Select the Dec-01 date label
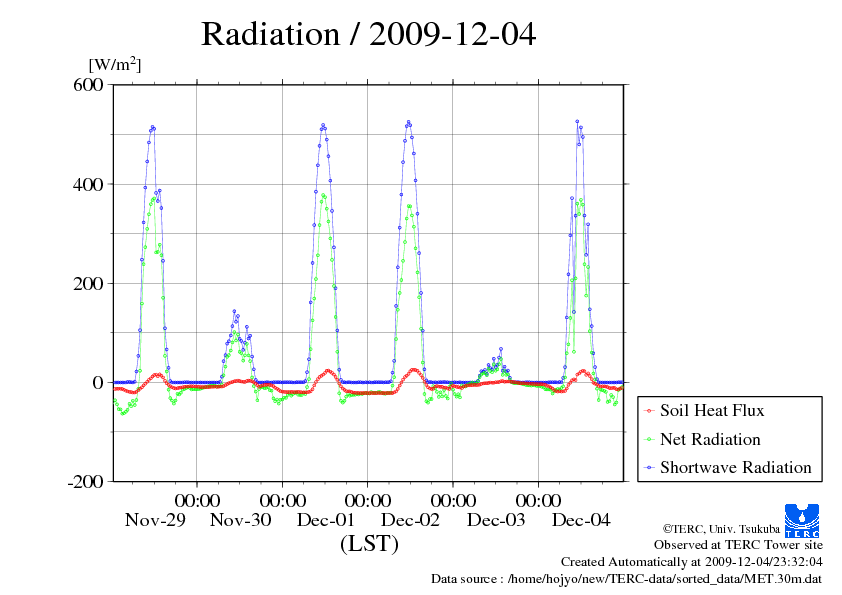This screenshot has height=595, width=842. click(x=325, y=520)
